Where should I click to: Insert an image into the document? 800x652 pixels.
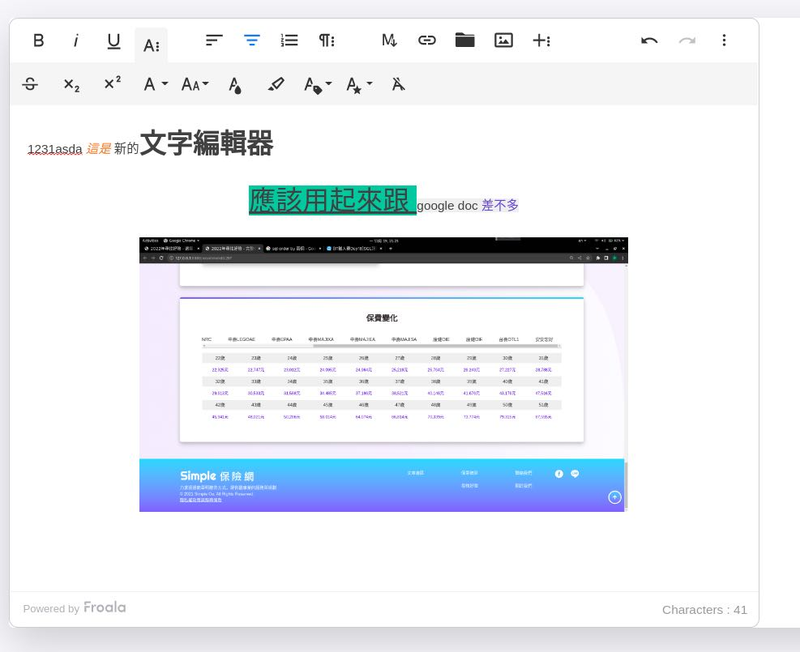point(502,40)
